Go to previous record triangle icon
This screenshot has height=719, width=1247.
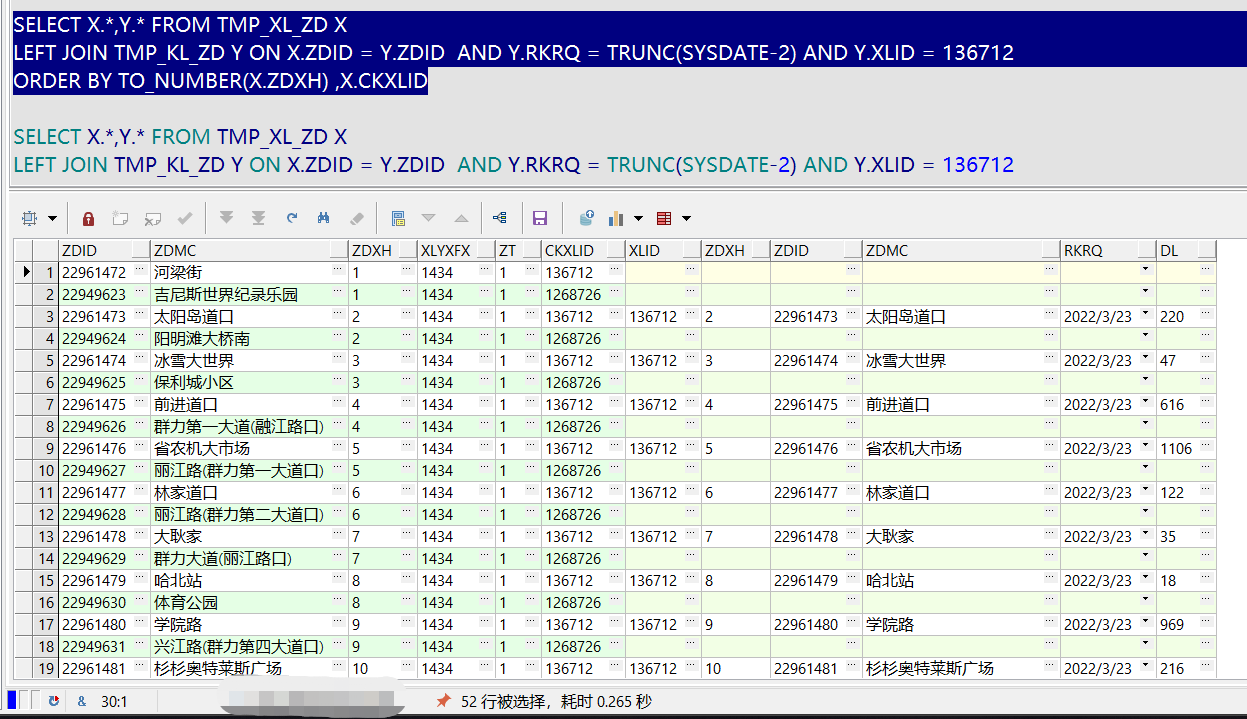[x=461, y=218]
